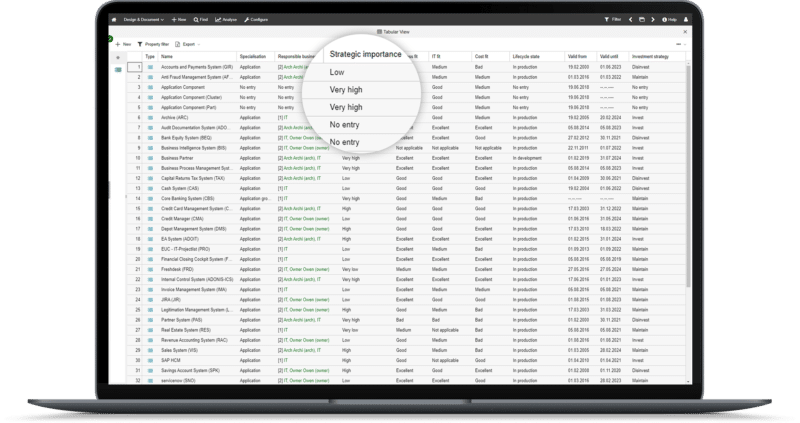This screenshot has width=800, height=423.
Task: Select Business Intelligence System (BIS) name
Action: click(193, 148)
